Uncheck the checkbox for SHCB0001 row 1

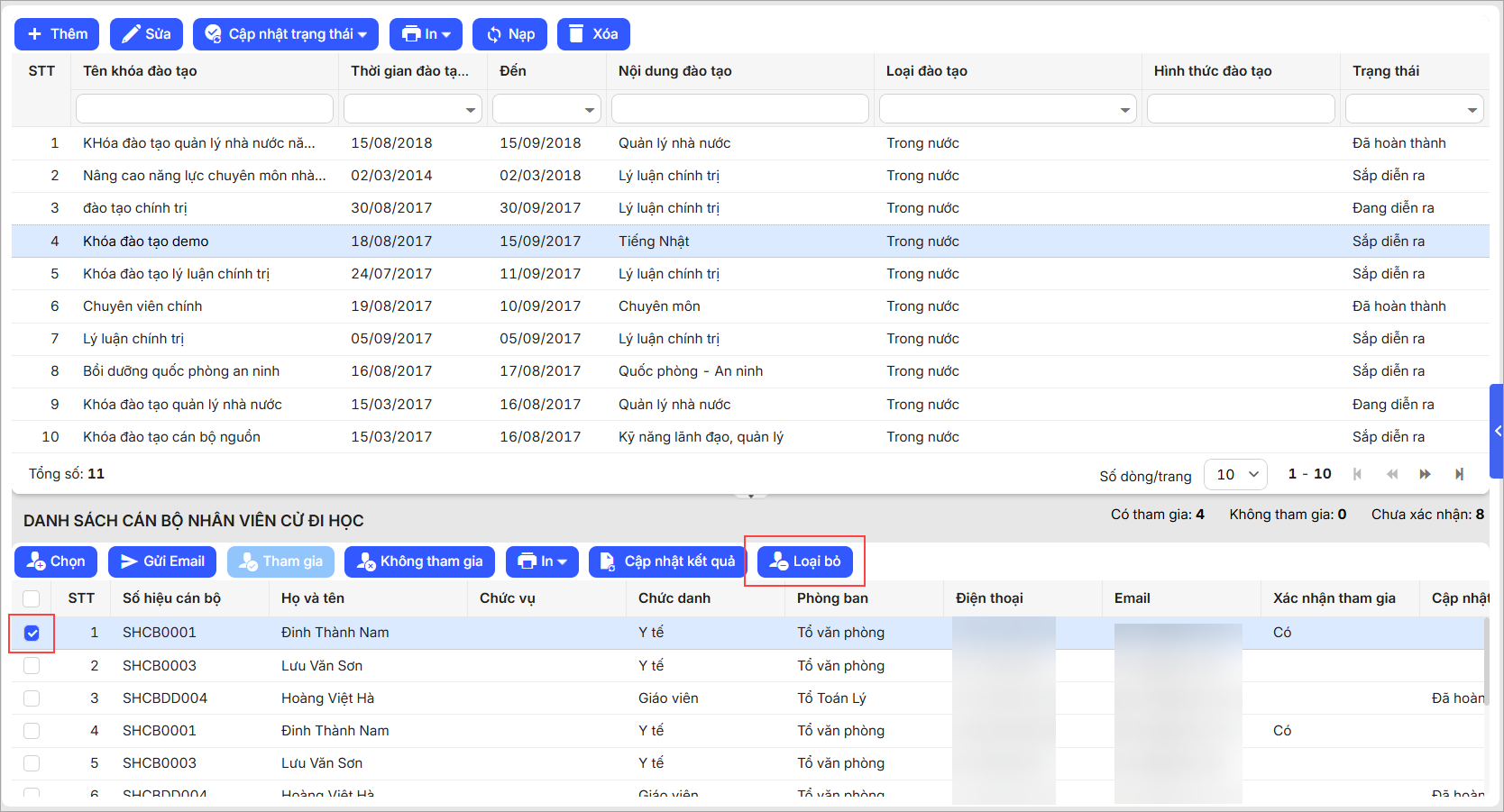coord(32,633)
